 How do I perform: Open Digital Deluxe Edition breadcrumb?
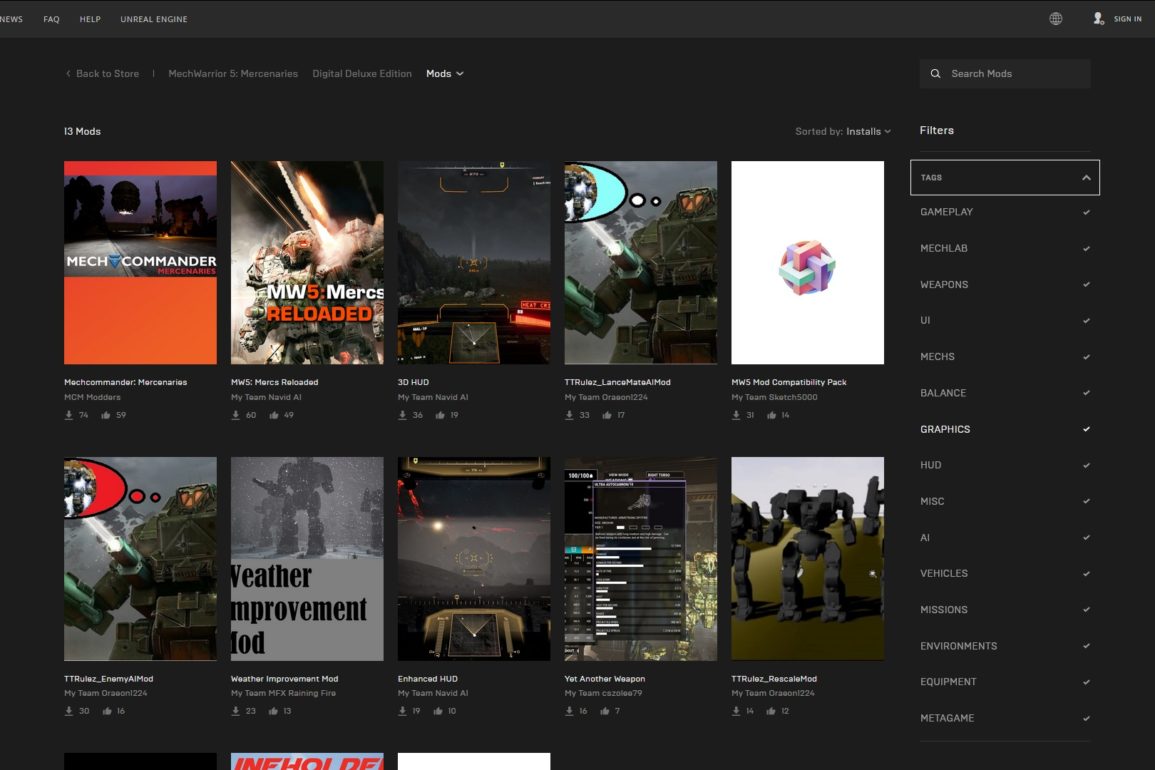click(362, 74)
